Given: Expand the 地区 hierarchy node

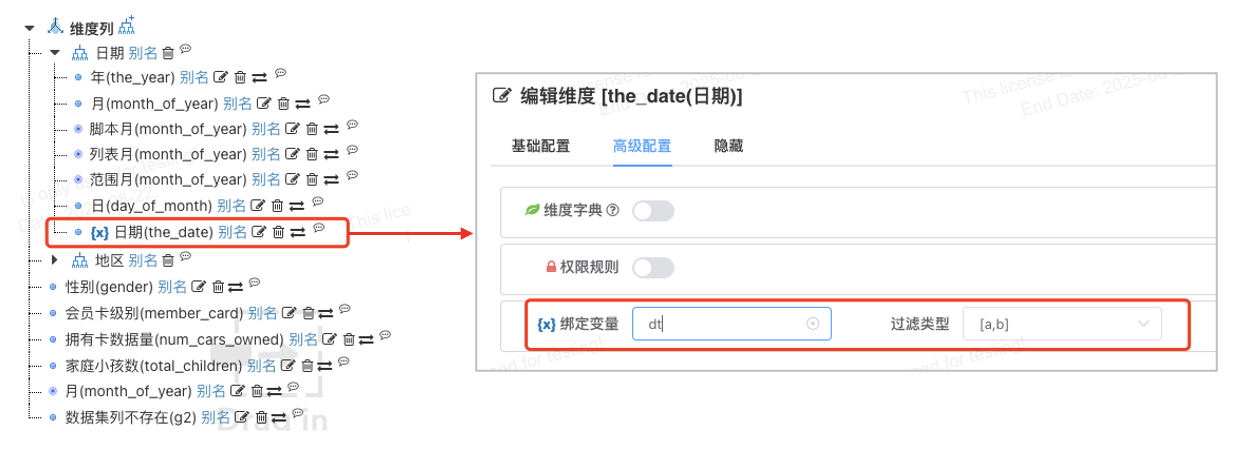Looking at the screenshot, I should coord(55,260).
